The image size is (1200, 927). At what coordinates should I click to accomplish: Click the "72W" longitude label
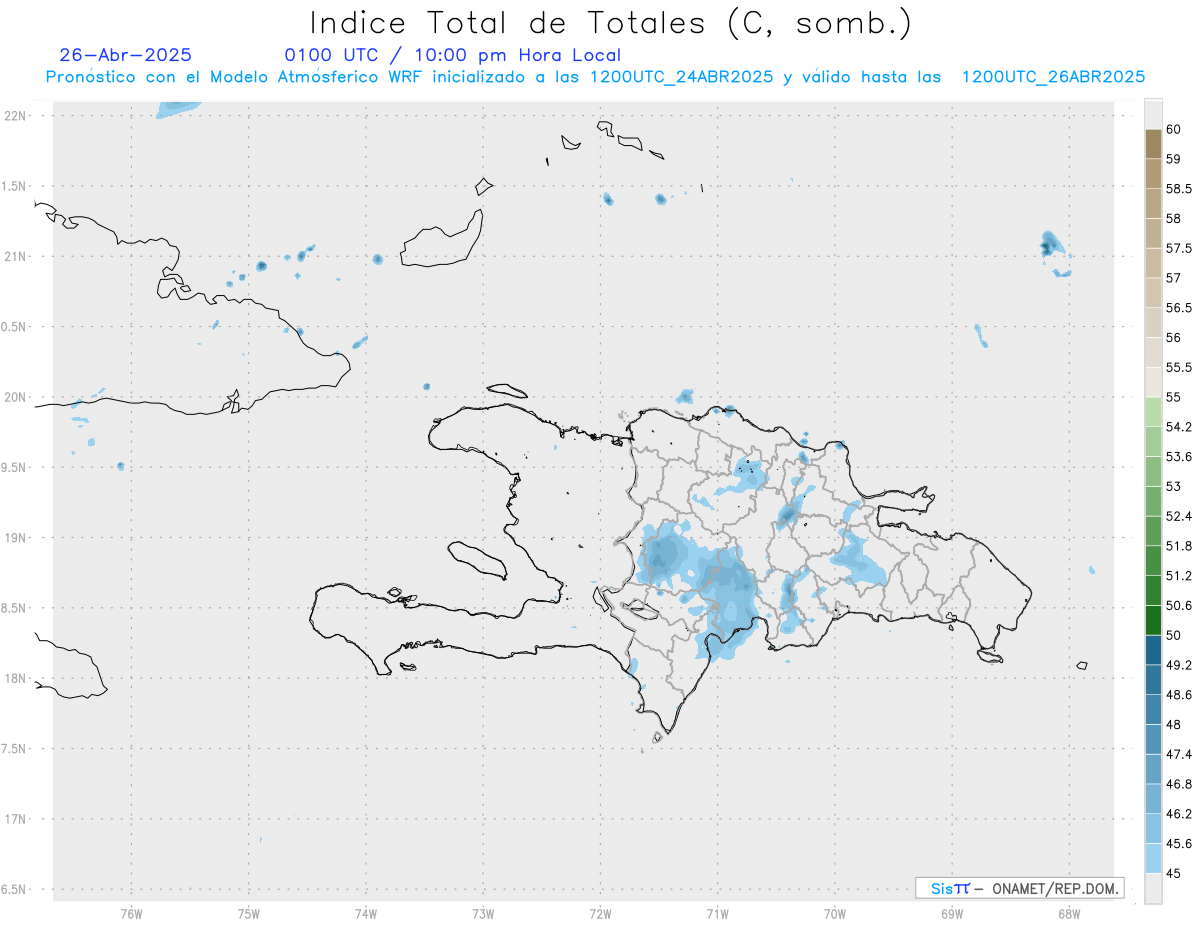600,914
